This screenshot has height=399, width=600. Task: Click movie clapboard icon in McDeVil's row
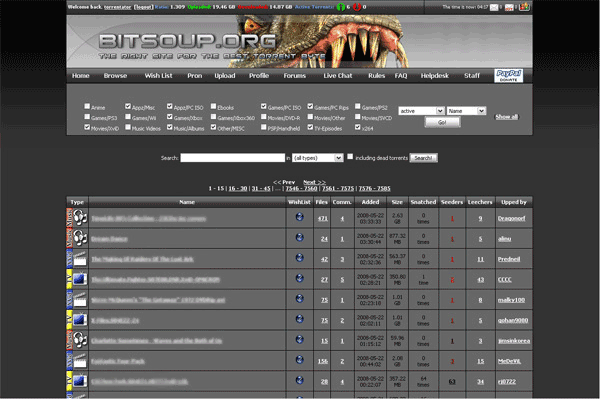(x=80, y=361)
